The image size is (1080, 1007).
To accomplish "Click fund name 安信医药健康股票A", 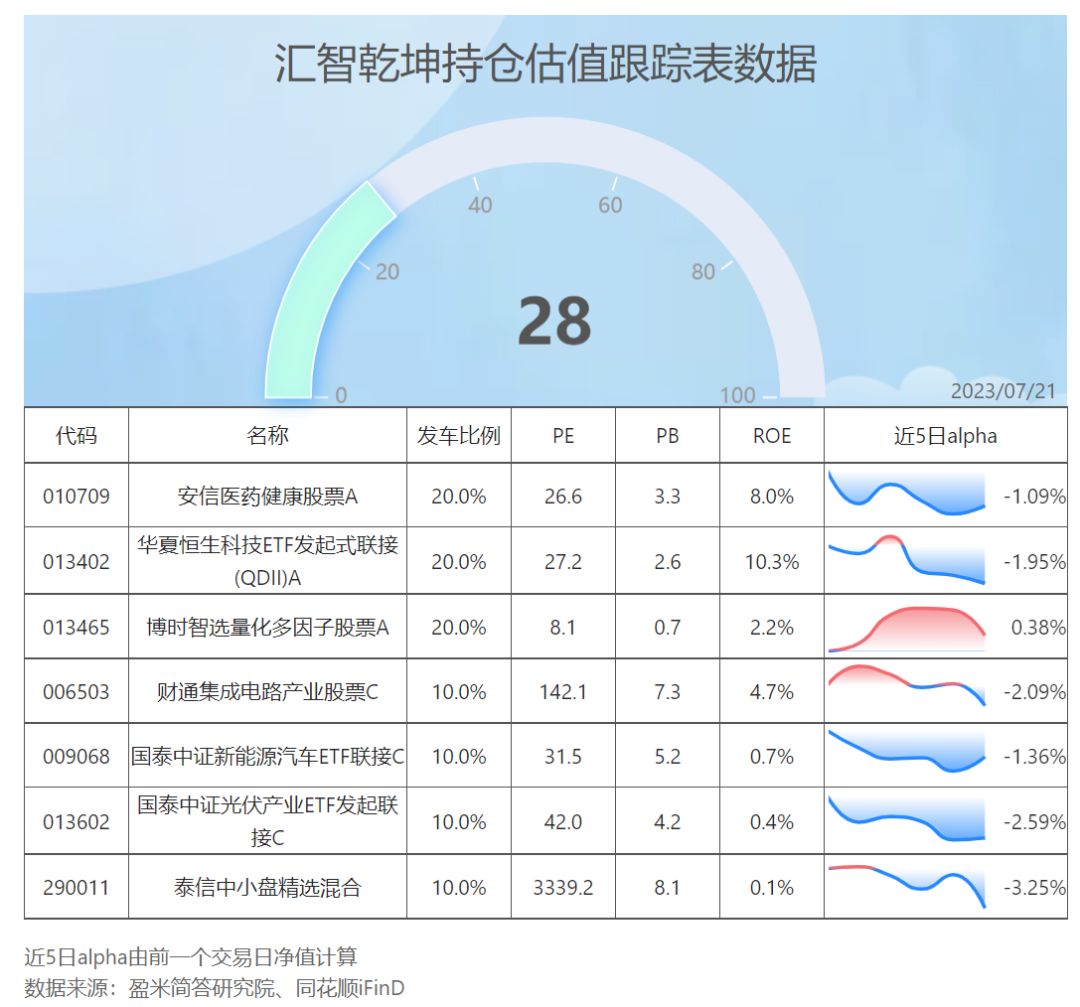I will coord(267,497).
